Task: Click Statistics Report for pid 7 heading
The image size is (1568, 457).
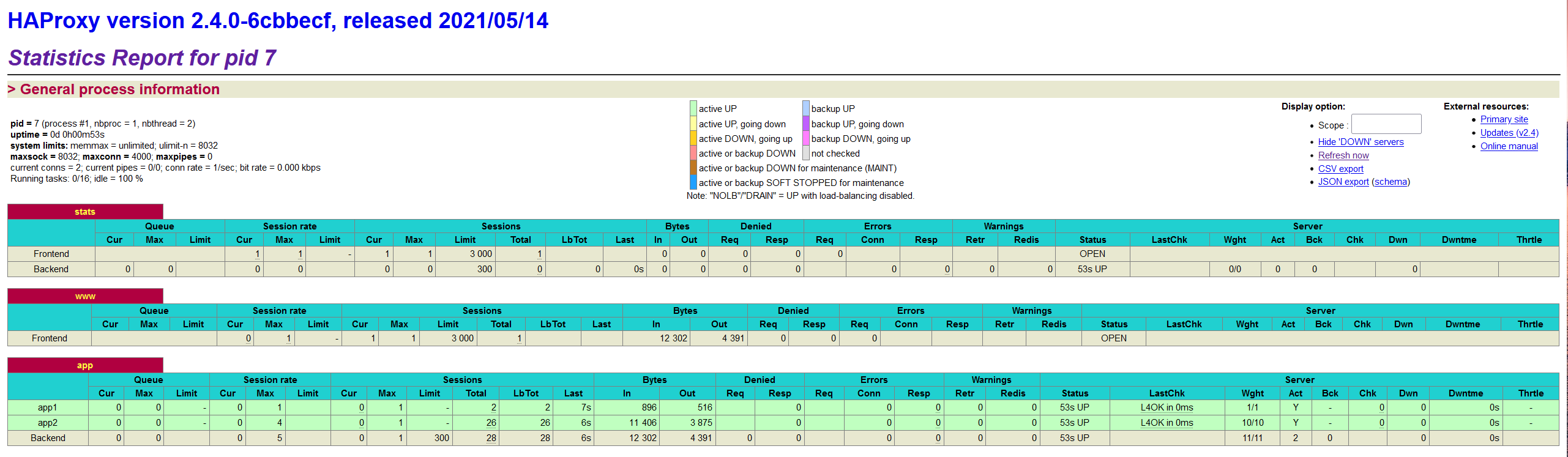Action: (x=142, y=58)
